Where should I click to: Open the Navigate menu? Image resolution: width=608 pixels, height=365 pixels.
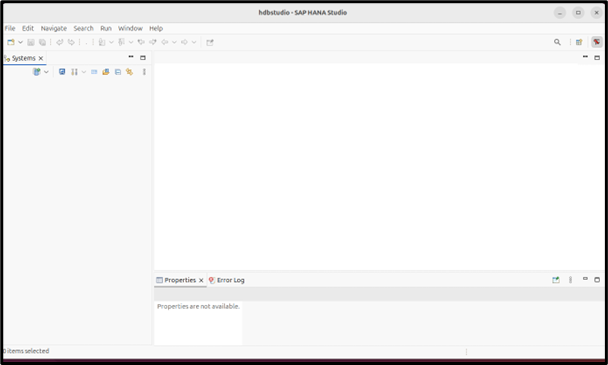pos(54,28)
